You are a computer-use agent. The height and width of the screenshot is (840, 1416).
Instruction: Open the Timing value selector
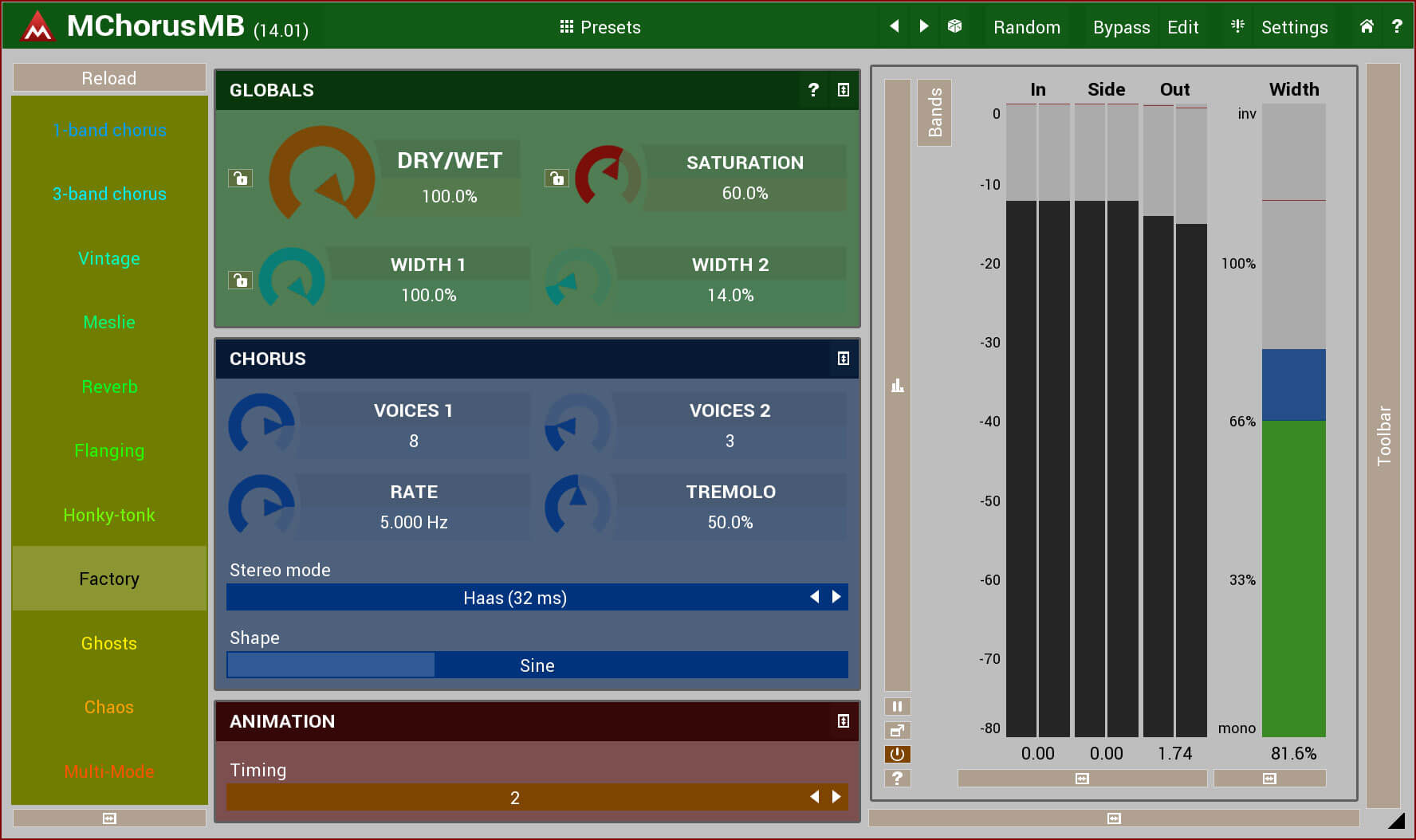point(515,798)
